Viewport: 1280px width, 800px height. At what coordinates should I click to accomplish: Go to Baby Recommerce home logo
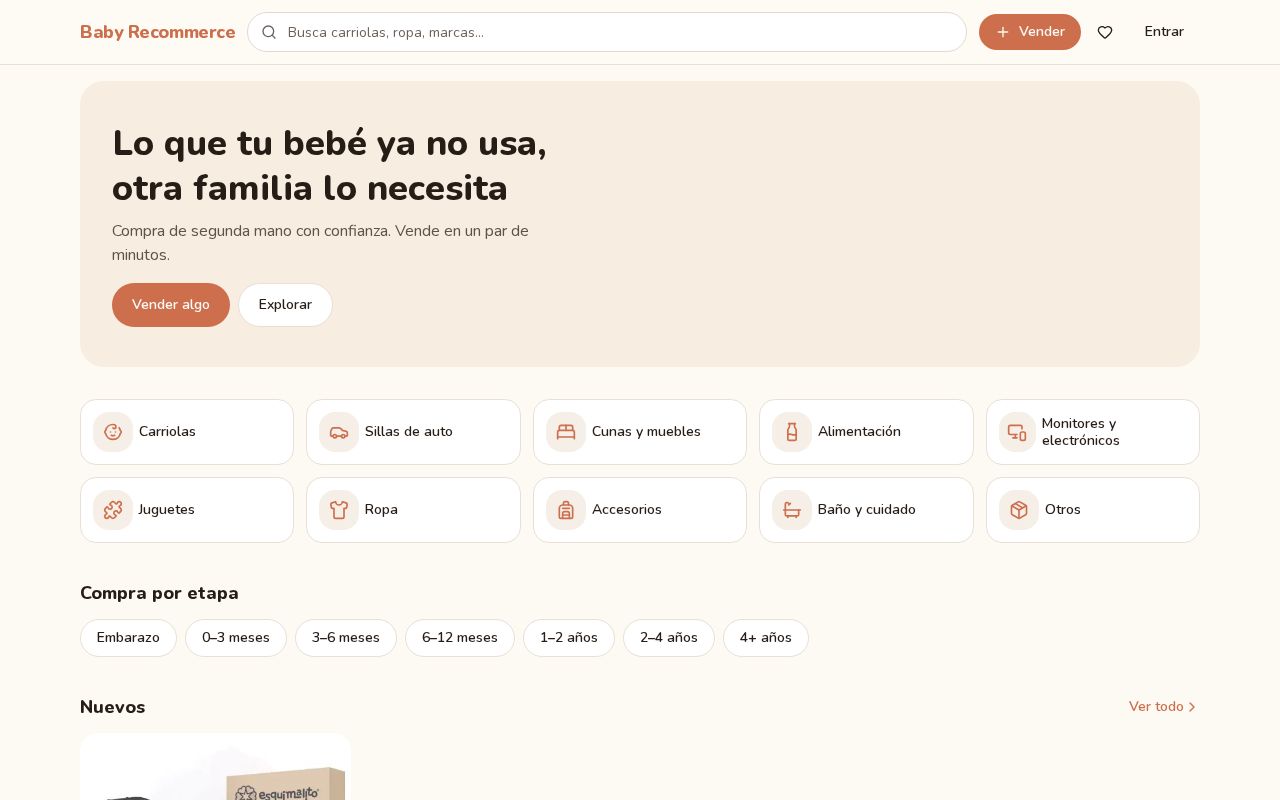[x=158, y=32]
